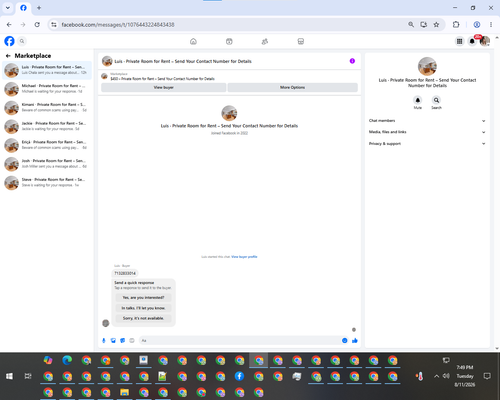Open the Facebook app icon in taskbar
Screen dimensions: 500x400
(239, 376)
